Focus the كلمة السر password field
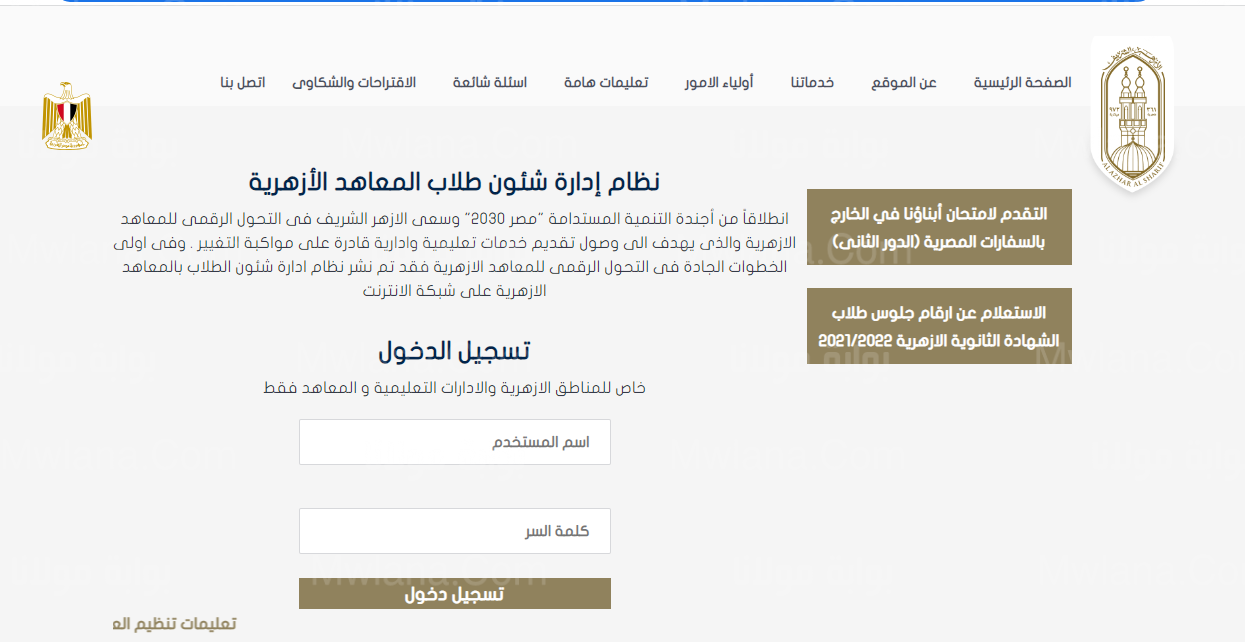The width and height of the screenshot is (1245, 642). coord(455,531)
